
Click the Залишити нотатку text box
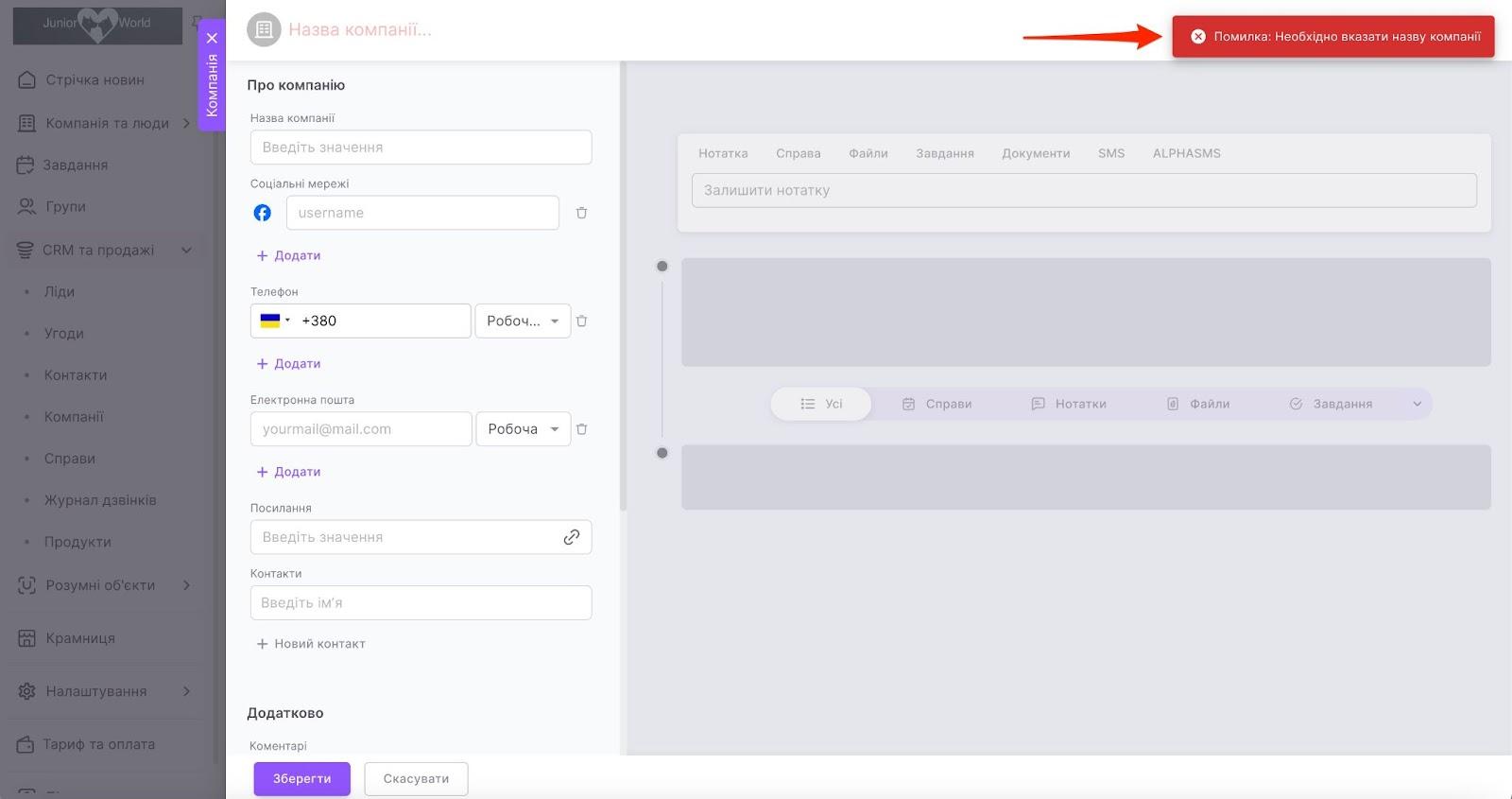[x=1084, y=190]
